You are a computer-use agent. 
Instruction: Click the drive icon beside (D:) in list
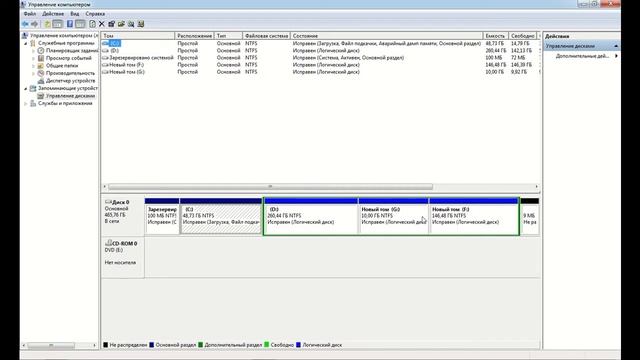pyautogui.click(x=106, y=51)
